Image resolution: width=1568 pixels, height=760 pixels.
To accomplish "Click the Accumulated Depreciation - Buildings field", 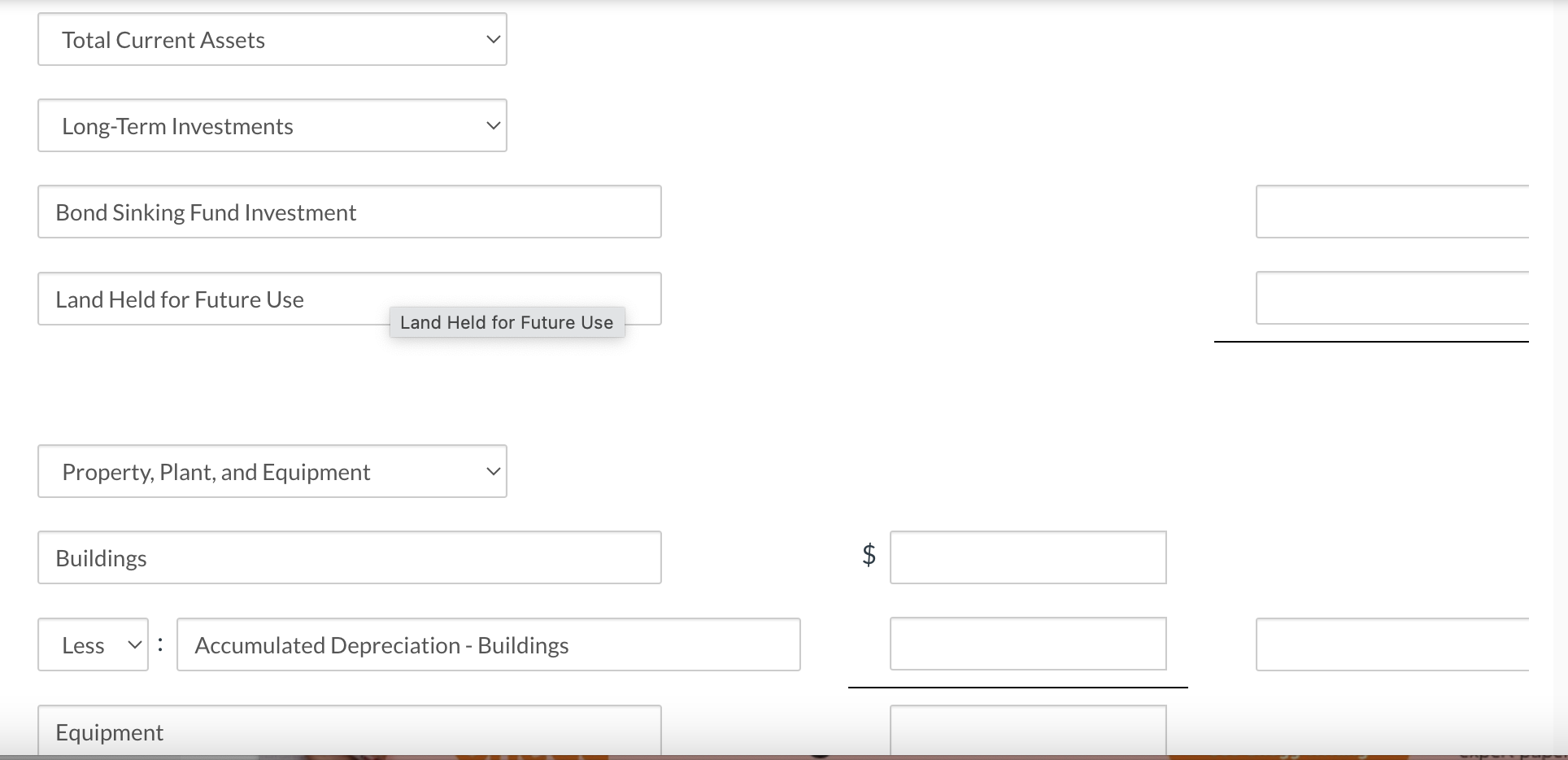I will [x=489, y=644].
